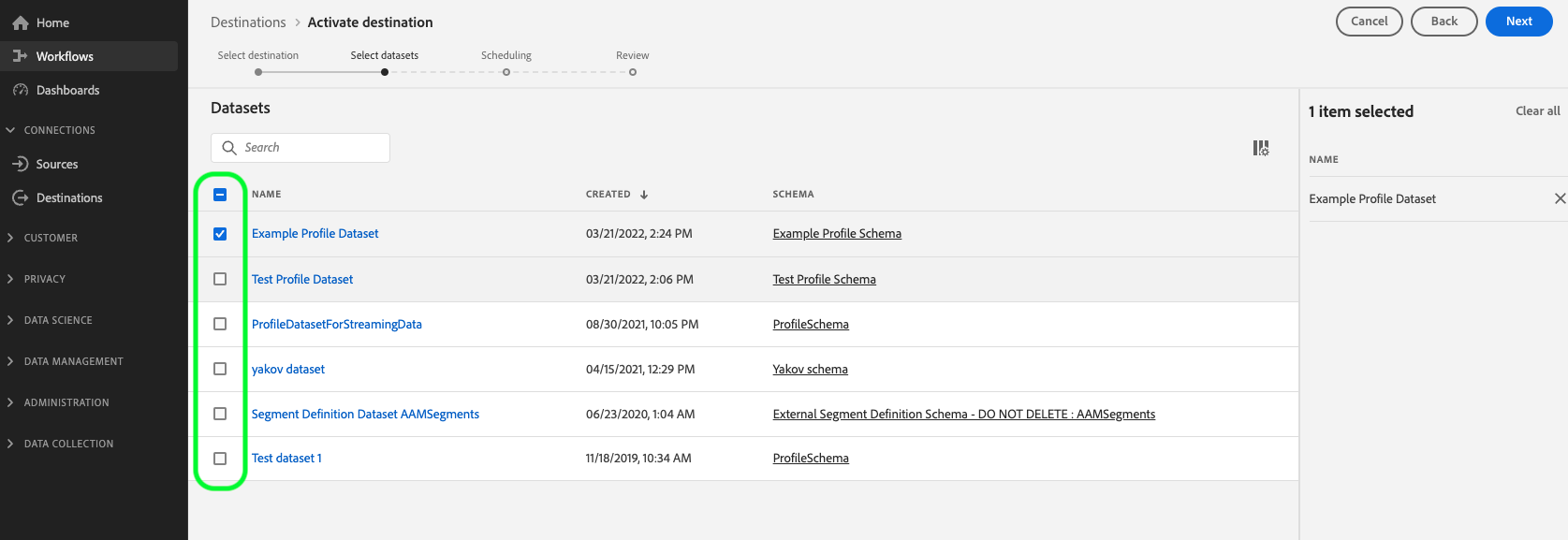Click the datasets Search field
The height and width of the screenshot is (540, 1568).
[309, 148]
